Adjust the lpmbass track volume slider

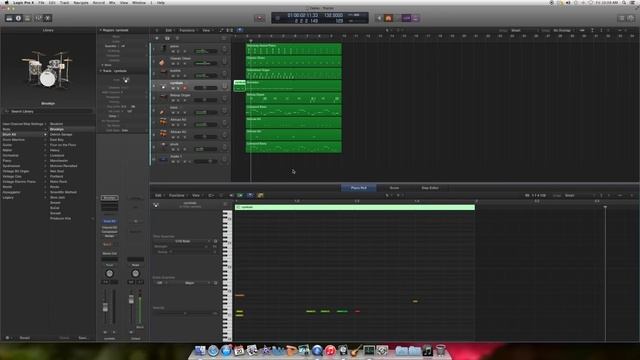pyautogui.click(x=206, y=88)
